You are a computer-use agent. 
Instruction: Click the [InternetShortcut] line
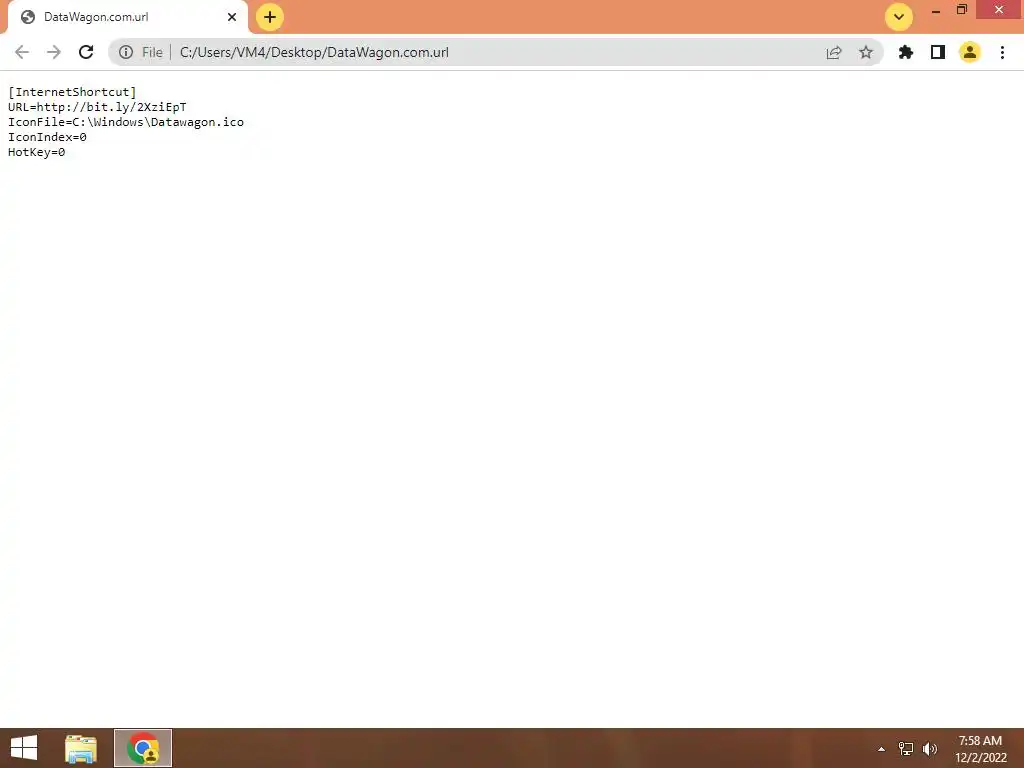pos(72,92)
